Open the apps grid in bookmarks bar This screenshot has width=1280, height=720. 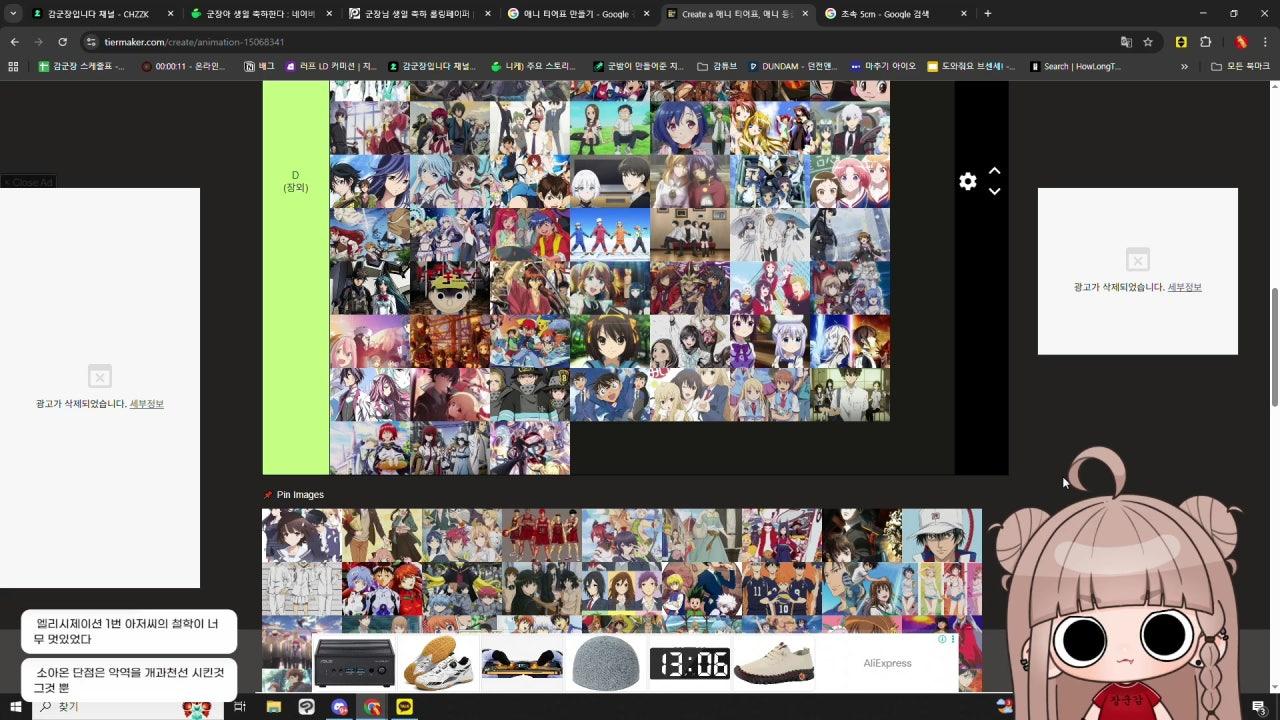click(13, 66)
